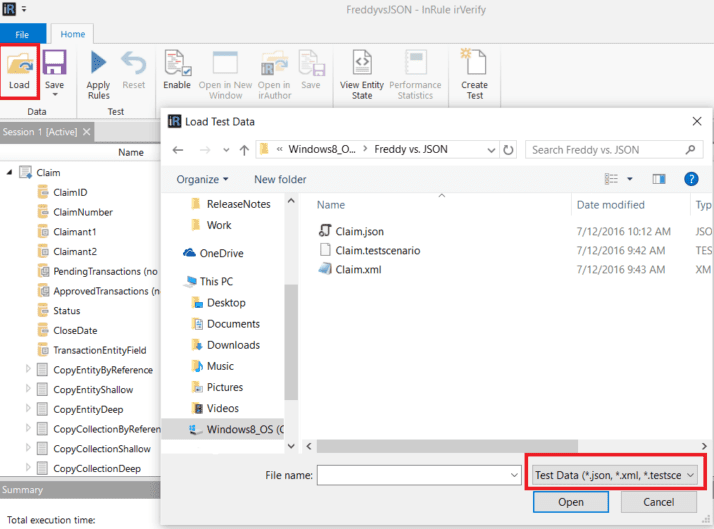Open Quick Access Toolbar customize dropdown
714x529 pixels.
(24, 9)
